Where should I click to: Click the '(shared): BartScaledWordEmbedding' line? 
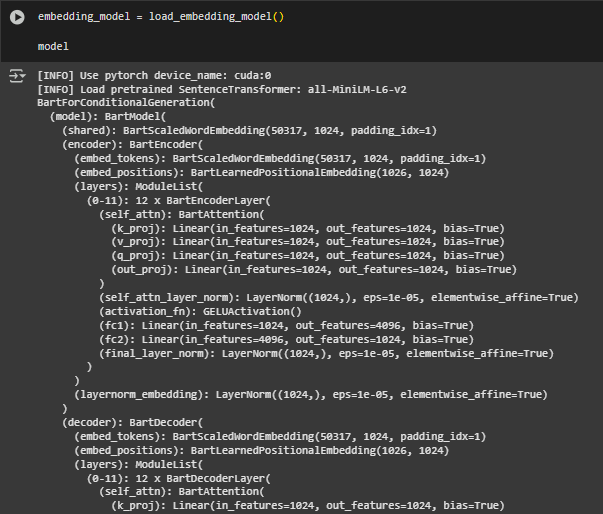pyautogui.click(x=250, y=130)
